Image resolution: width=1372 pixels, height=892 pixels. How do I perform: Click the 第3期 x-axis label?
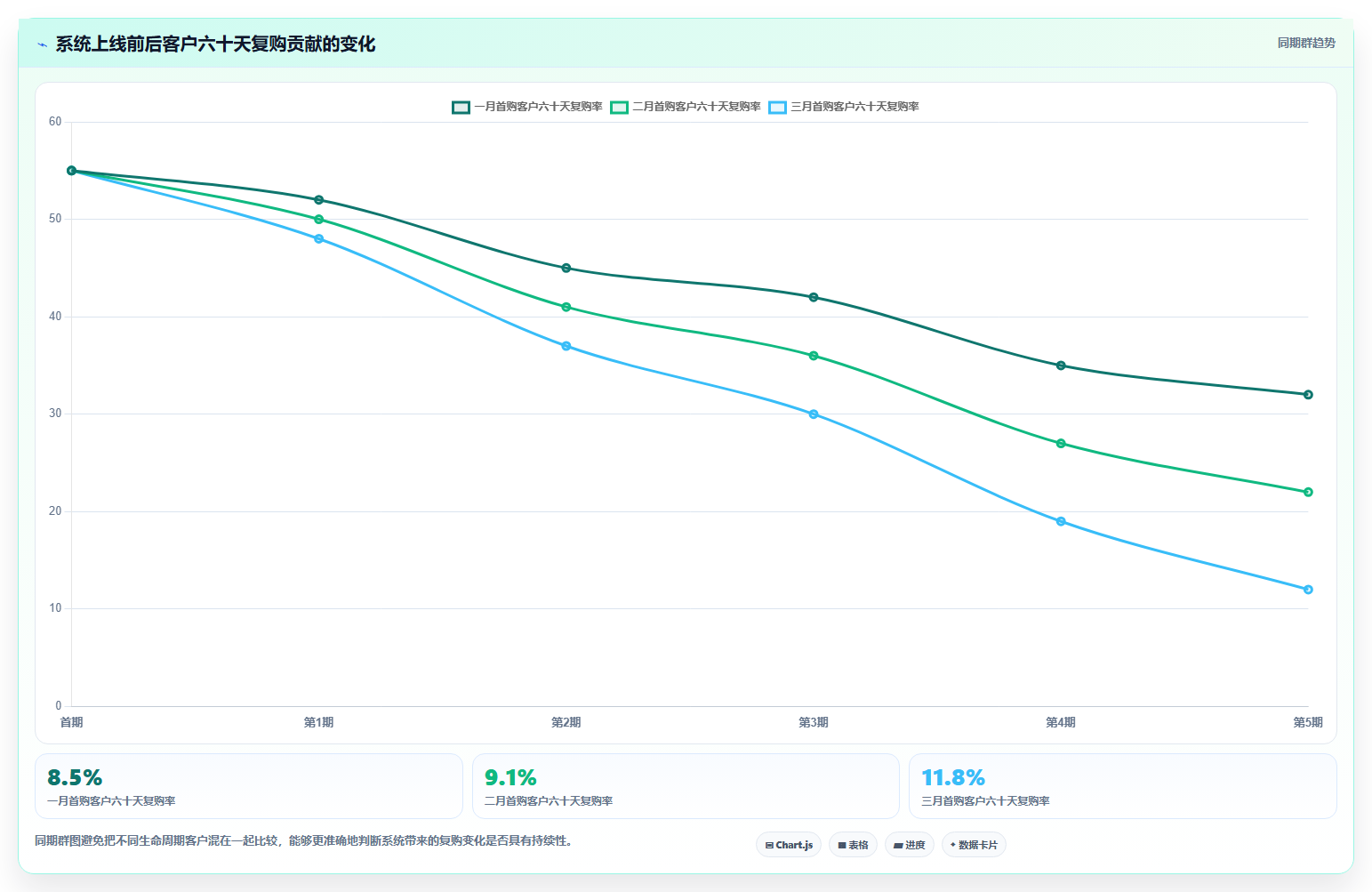pyautogui.click(x=813, y=722)
